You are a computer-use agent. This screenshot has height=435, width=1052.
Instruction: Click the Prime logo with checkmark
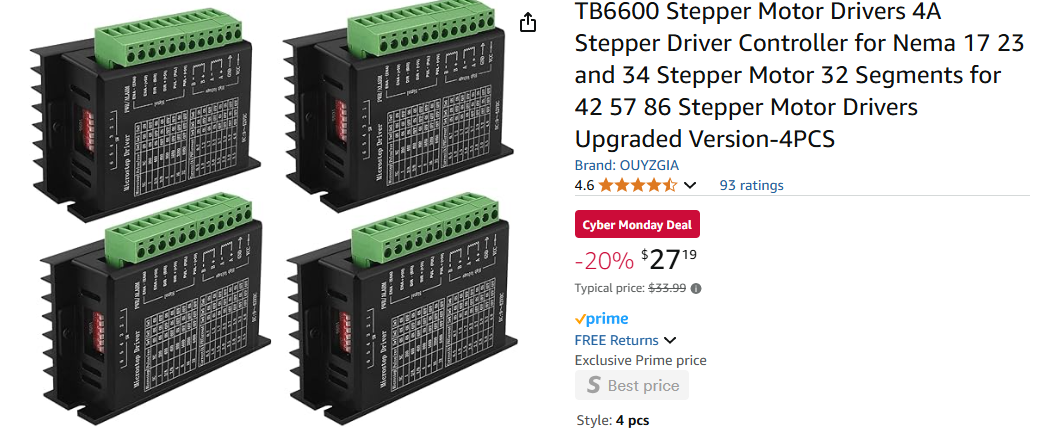tap(601, 319)
